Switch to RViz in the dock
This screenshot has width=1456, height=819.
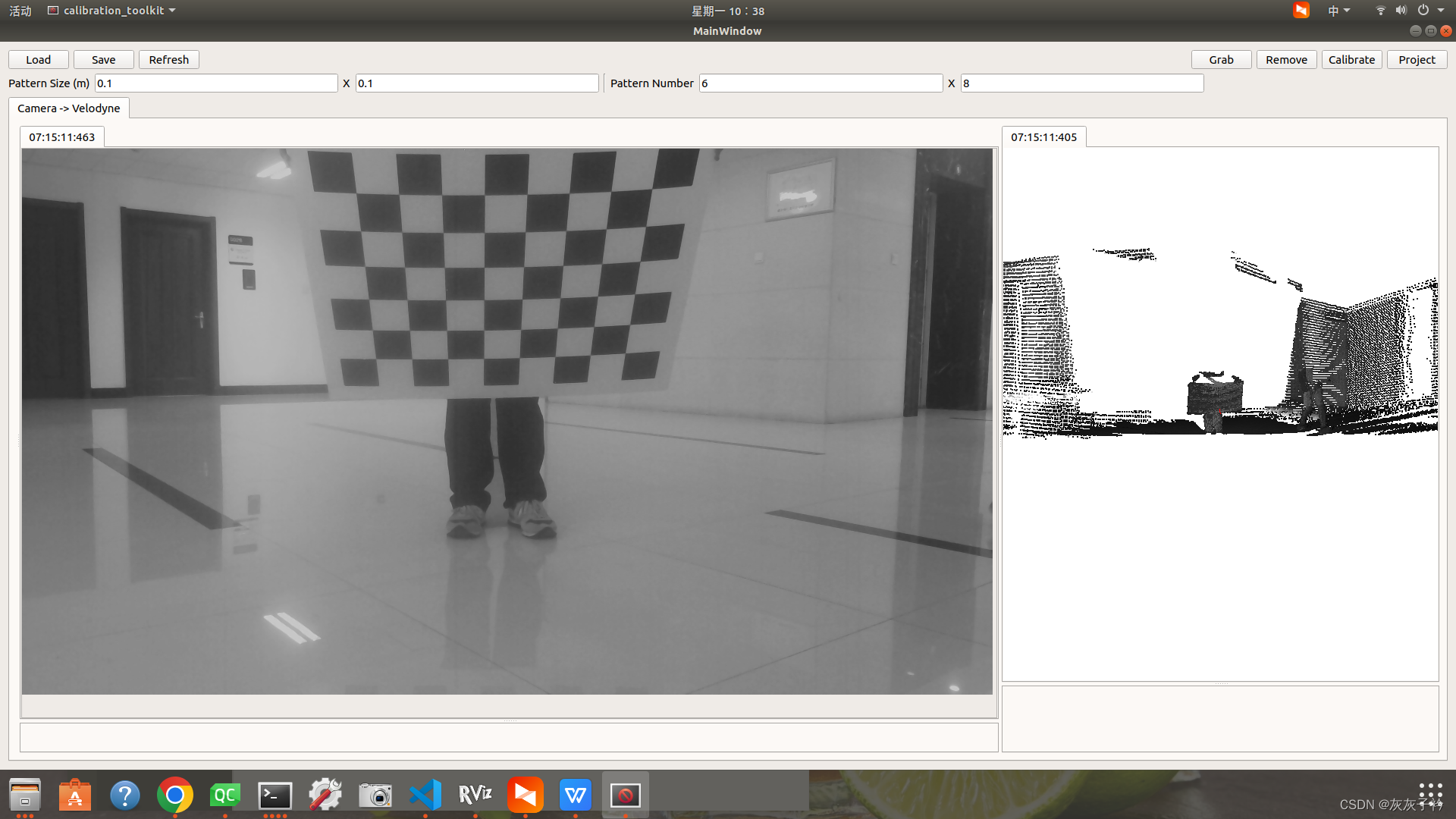(475, 795)
